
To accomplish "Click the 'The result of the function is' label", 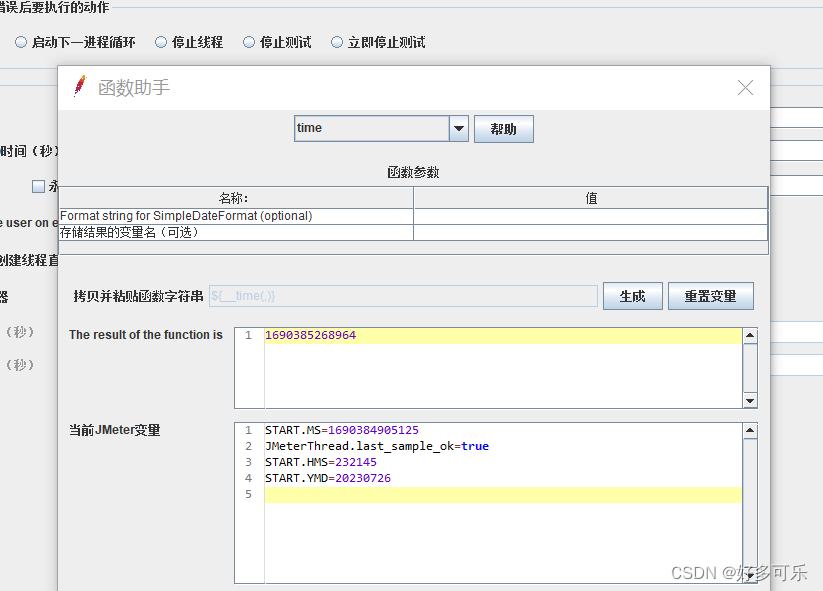I will pyautogui.click(x=146, y=335).
